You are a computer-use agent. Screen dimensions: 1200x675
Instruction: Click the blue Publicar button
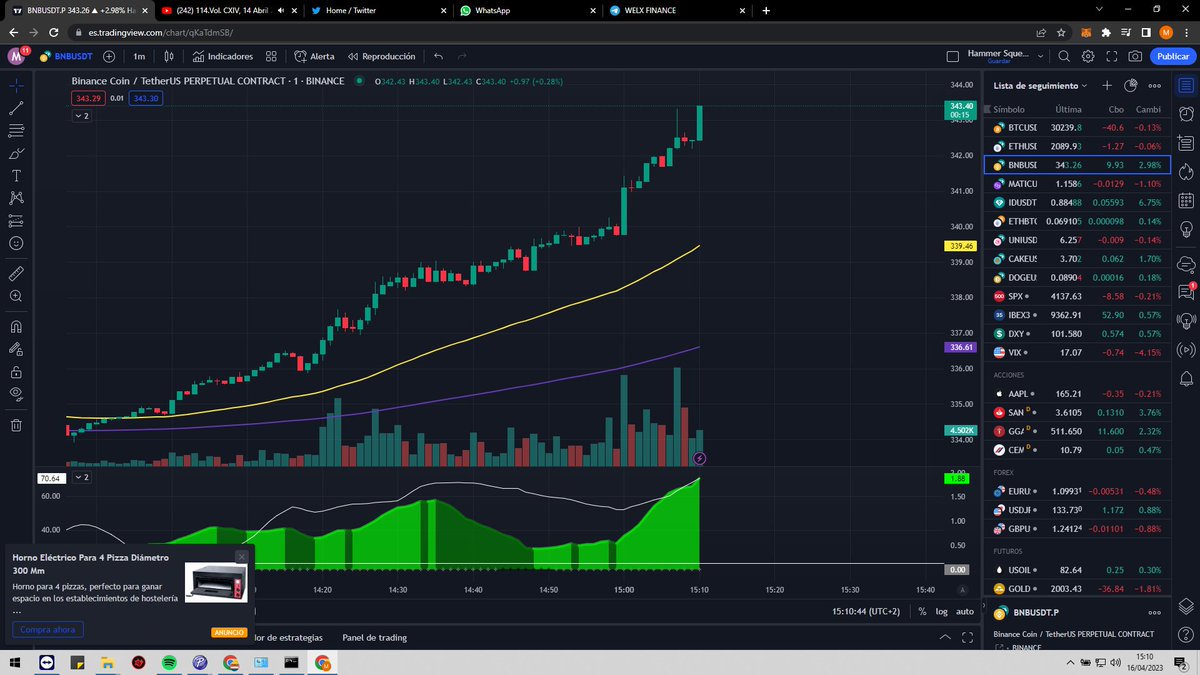click(1173, 57)
